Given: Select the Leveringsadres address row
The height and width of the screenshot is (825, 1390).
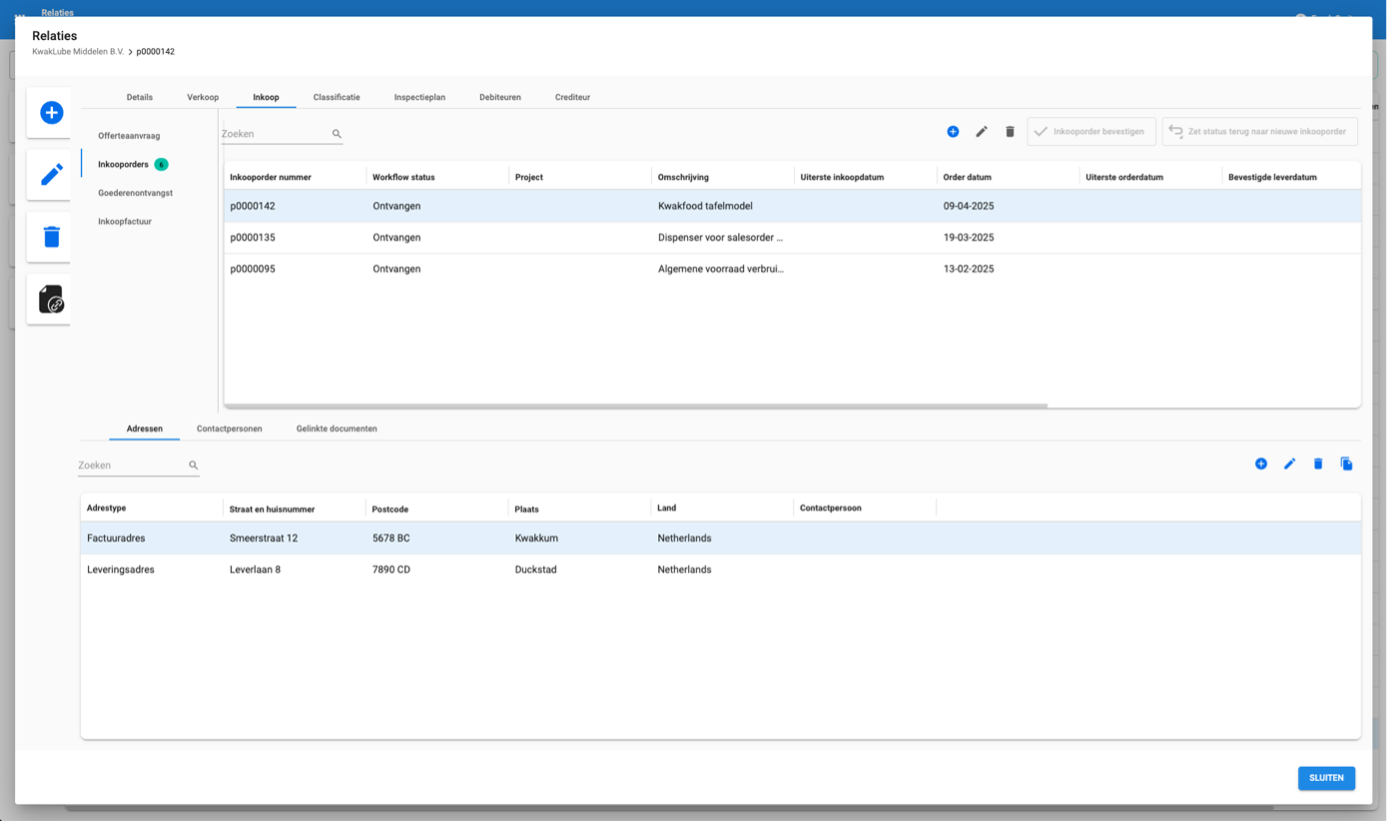Looking at the screenshot, I should (720, 570).
